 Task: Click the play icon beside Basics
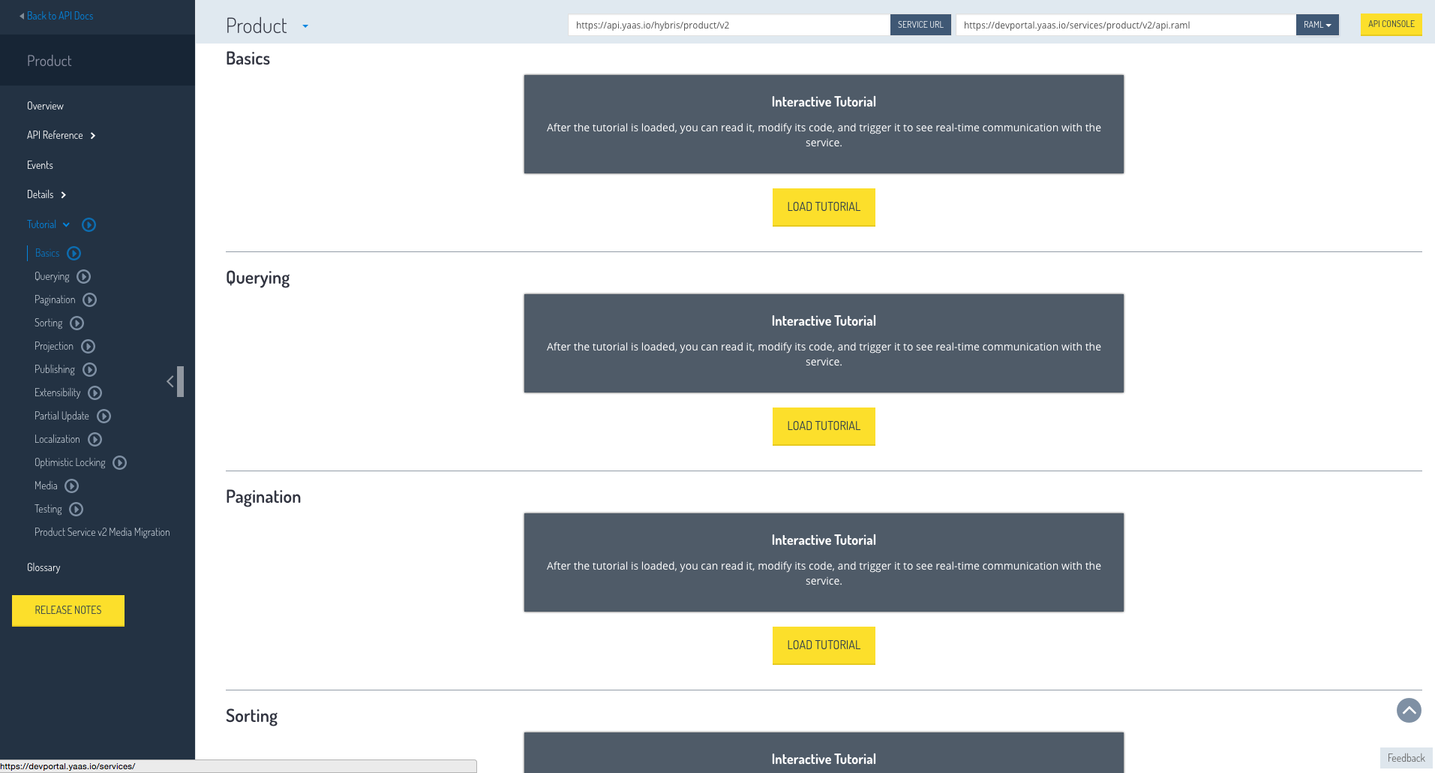point(74,254)
